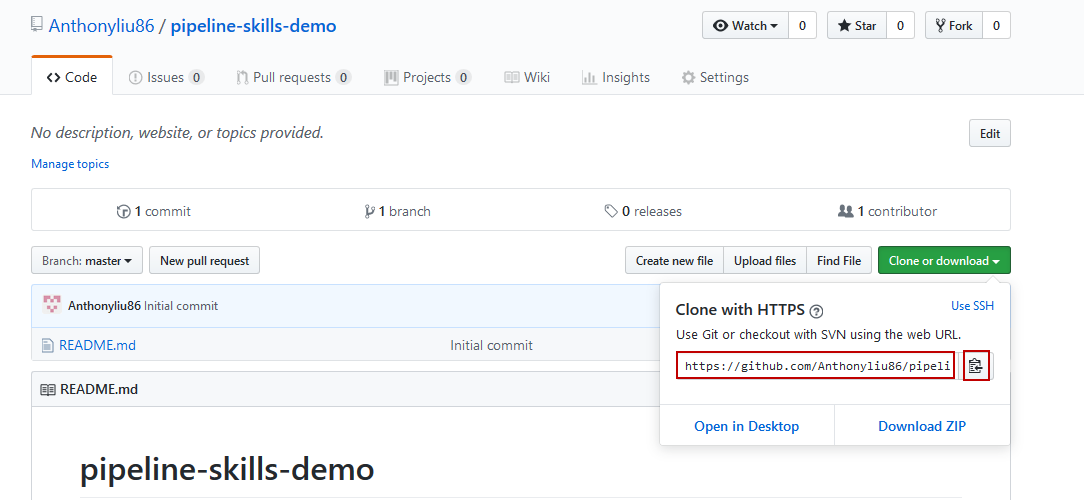Switch to the Code tab

tap(72, 77)
